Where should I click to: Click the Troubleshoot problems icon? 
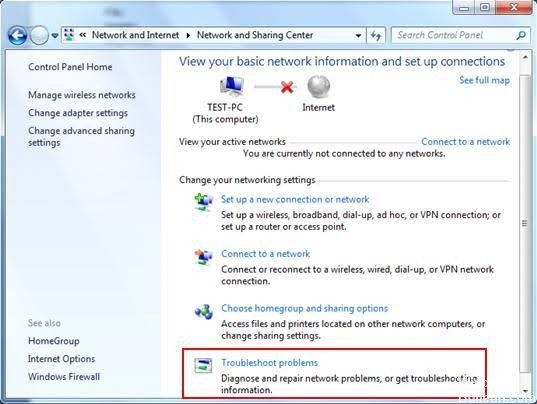[203, 366]
